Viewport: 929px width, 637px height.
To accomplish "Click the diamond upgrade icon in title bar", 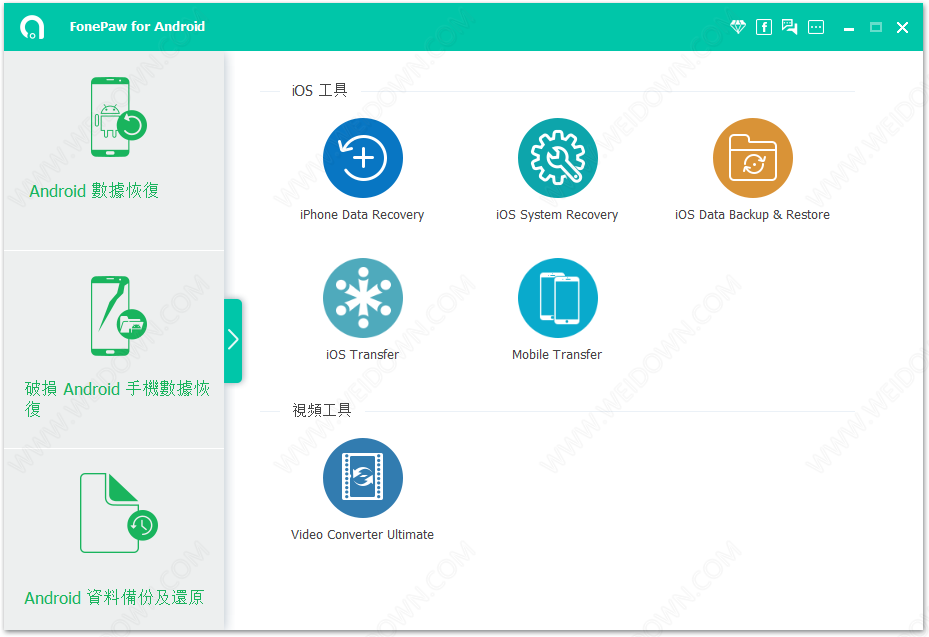I will 738,27.
